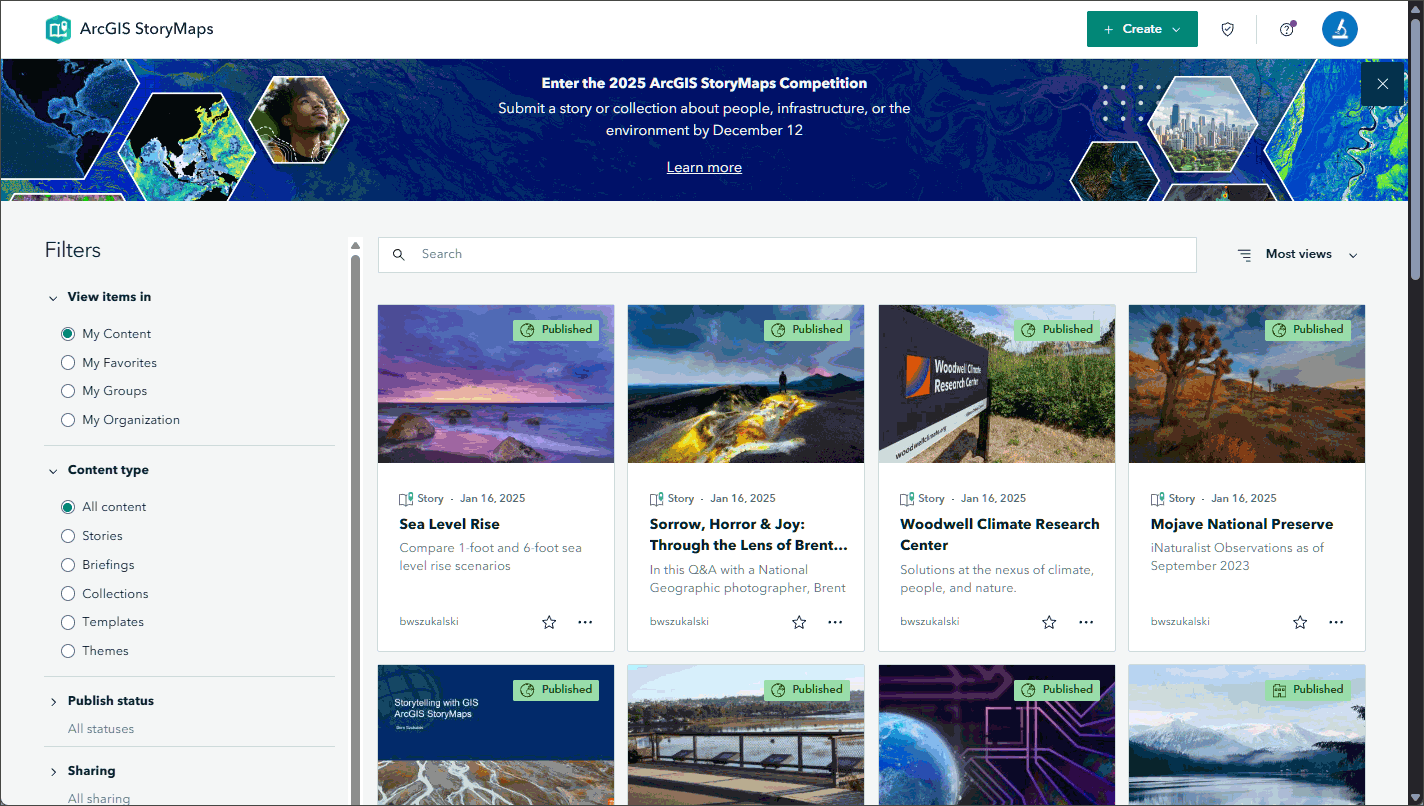
Task: Close the competition banner
Action: coord(1382,84)
